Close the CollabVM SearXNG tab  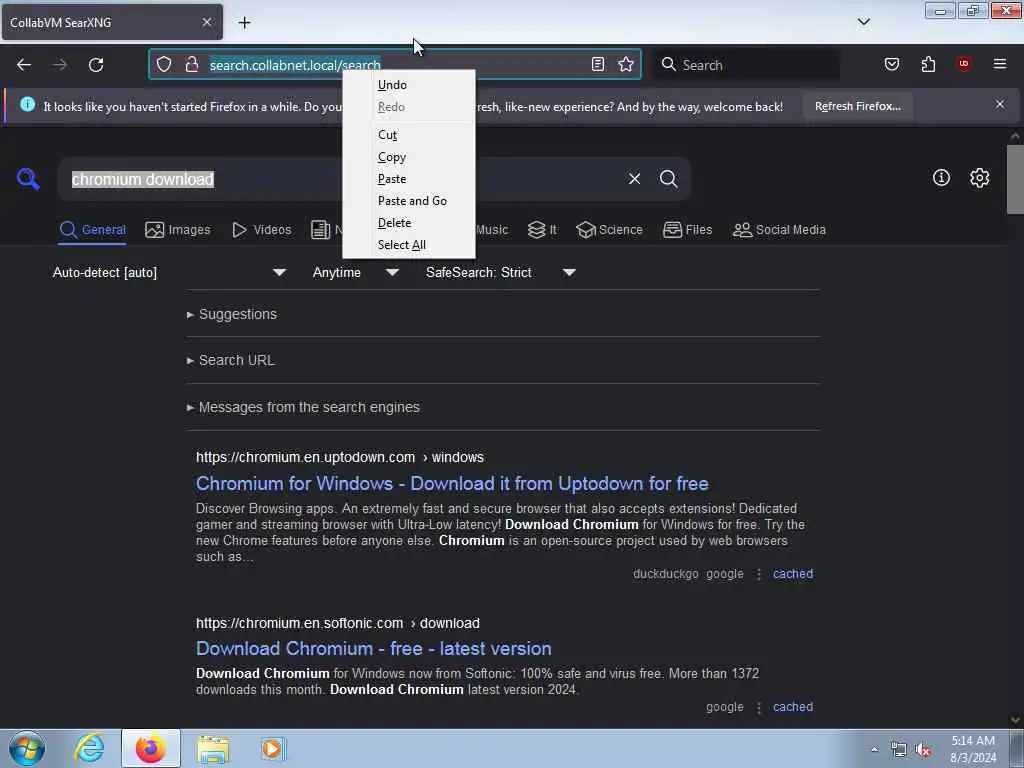point(206,22)
